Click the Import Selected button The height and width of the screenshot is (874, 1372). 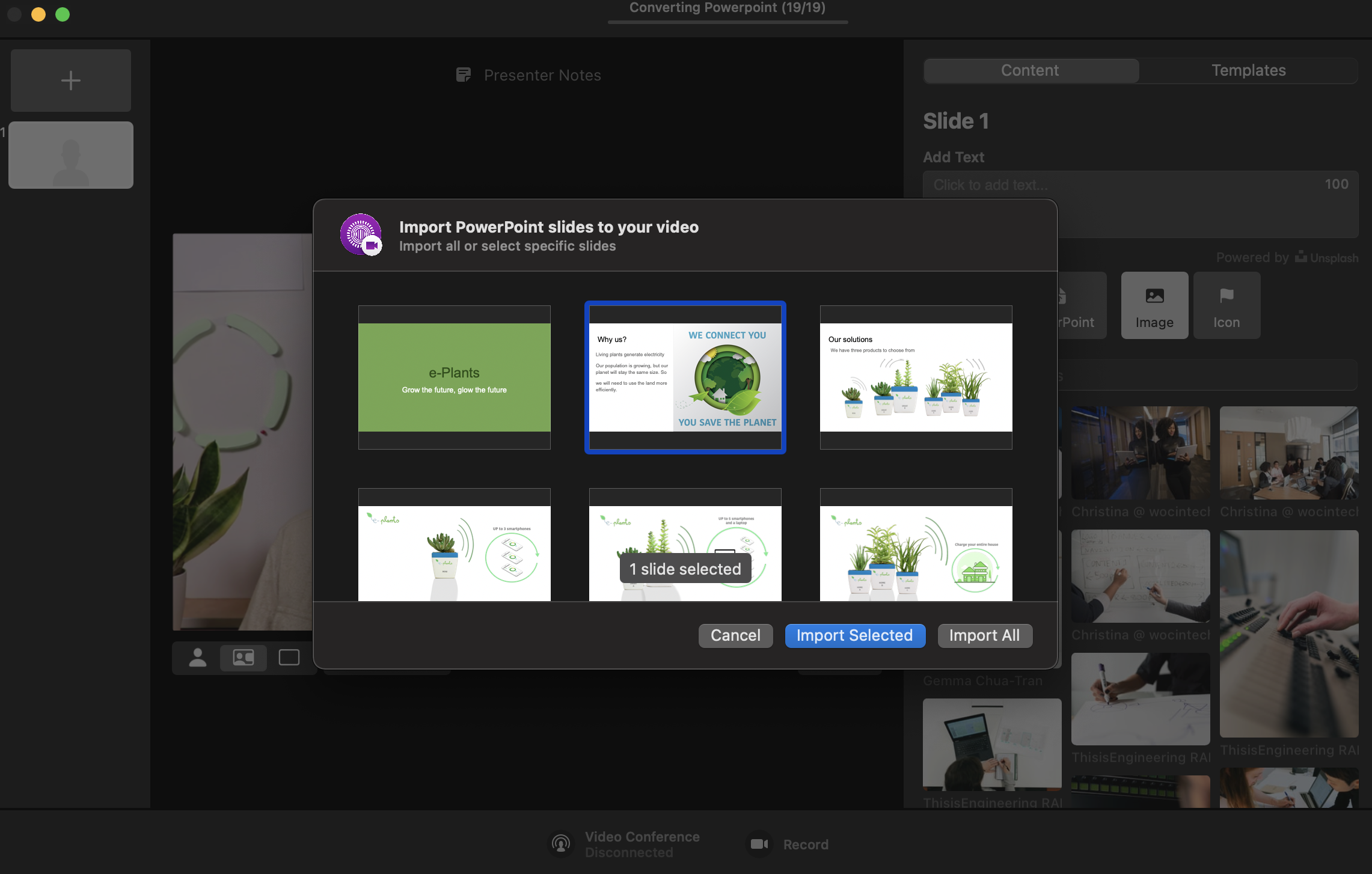coord(854,635)
